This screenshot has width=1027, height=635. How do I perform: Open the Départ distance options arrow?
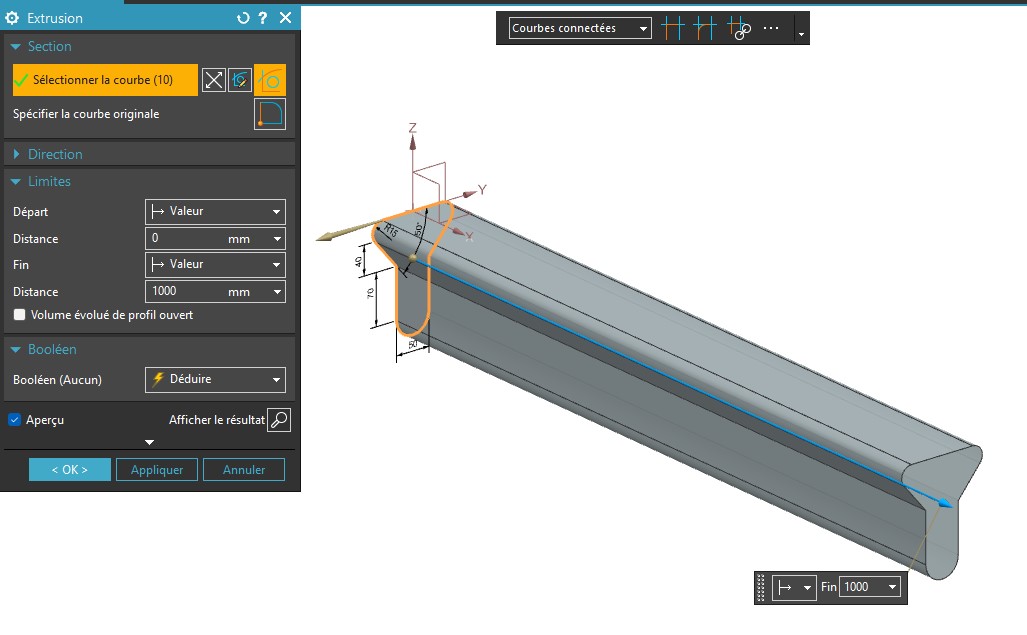[x=277, y=239]
